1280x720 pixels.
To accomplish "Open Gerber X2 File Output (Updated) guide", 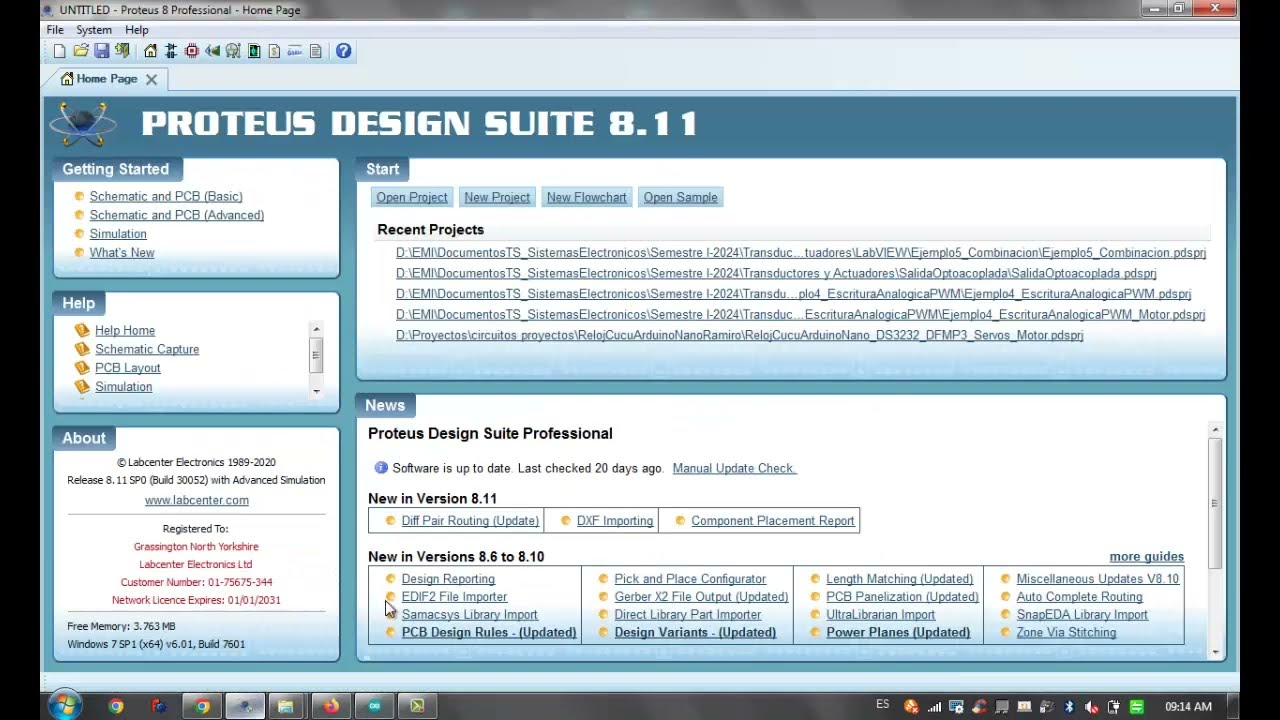I will [701, 597].
